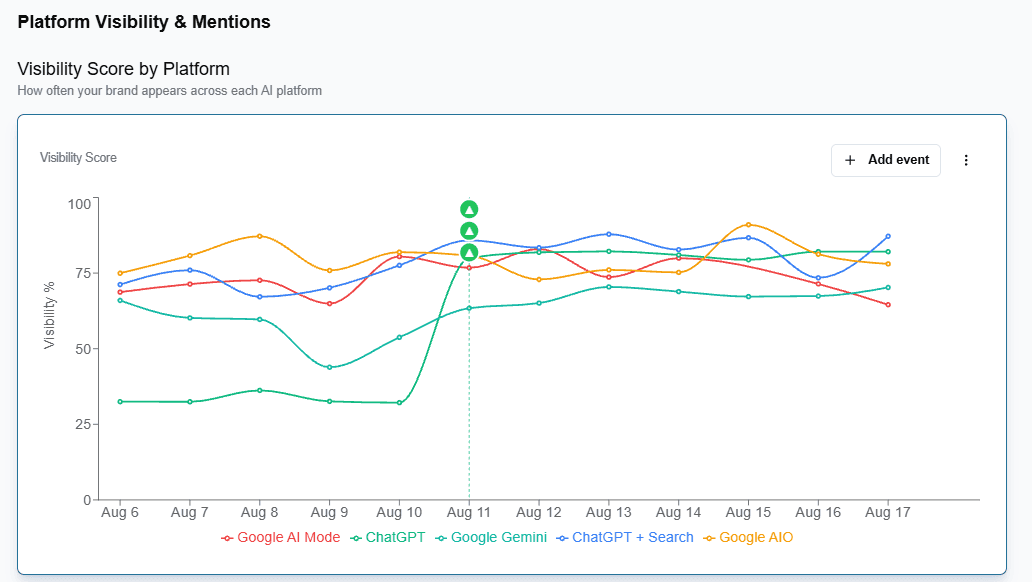
Task: Toggle Google AIO legend series
Action: [748, 537]
